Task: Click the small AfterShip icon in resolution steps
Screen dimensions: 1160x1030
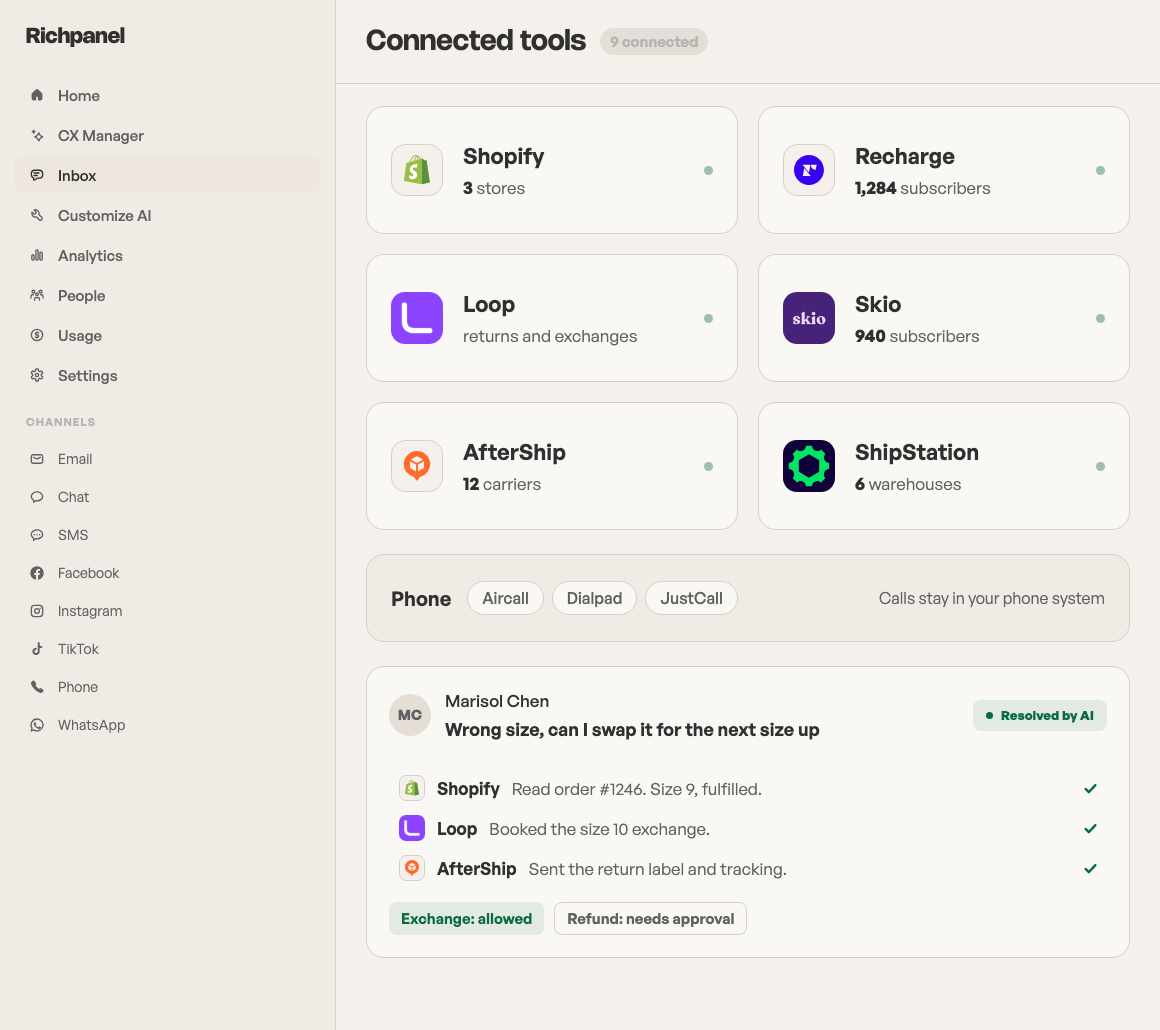Action: pos(412,869)
